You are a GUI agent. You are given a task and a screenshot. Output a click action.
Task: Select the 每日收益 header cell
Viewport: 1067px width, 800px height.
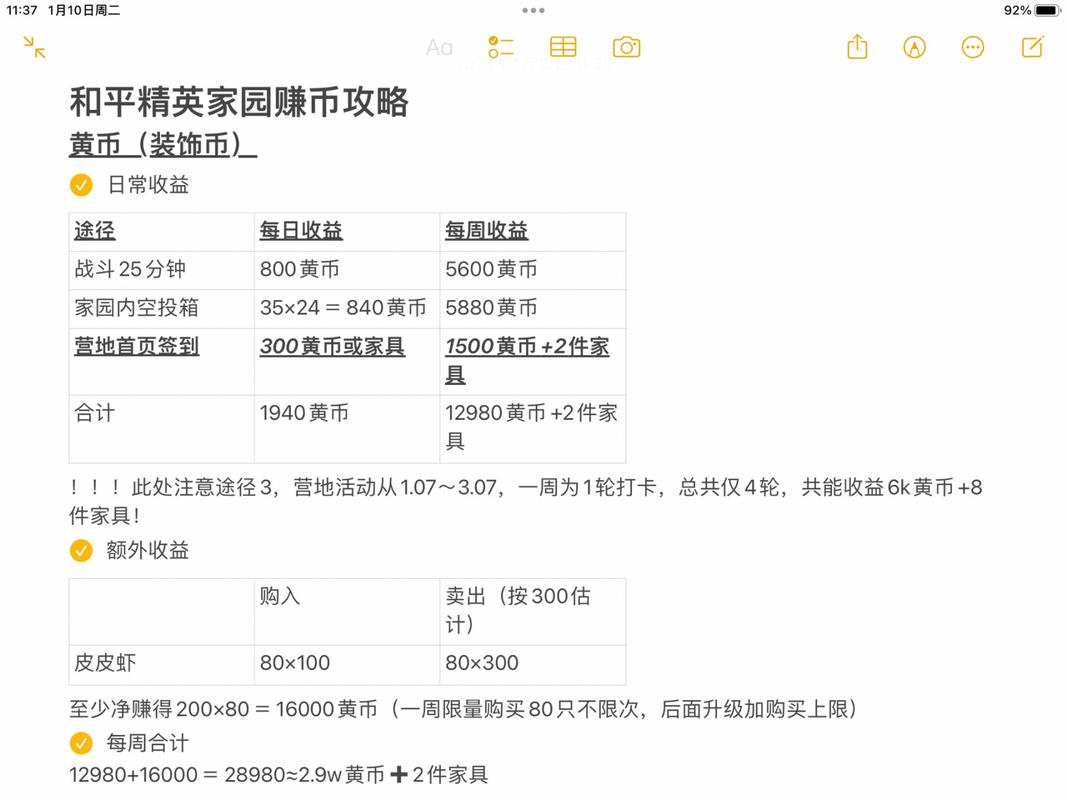[347, 231]
